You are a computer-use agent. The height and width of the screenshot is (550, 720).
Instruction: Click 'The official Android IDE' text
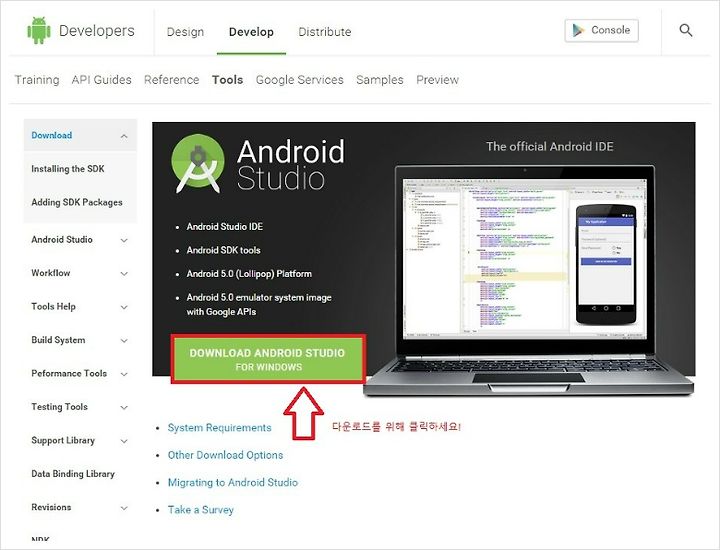(x=550, y=146)
